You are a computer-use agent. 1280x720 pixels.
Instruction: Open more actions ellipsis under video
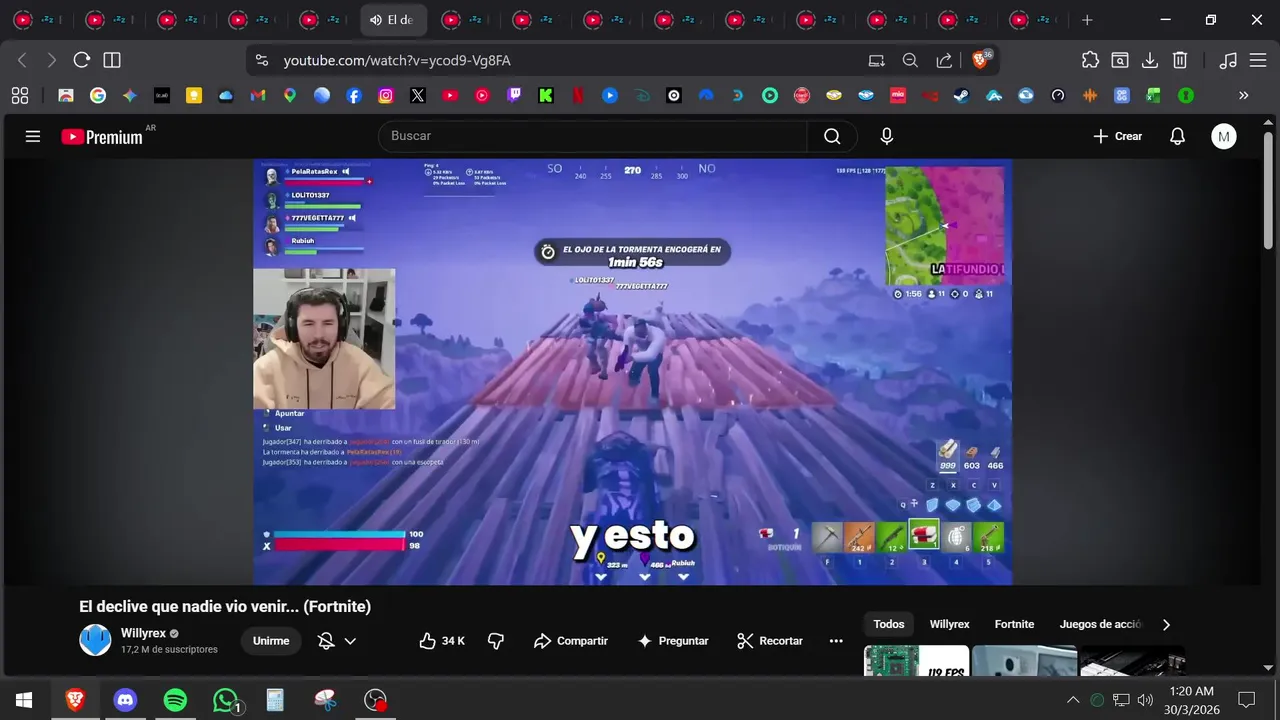[836, 641]
